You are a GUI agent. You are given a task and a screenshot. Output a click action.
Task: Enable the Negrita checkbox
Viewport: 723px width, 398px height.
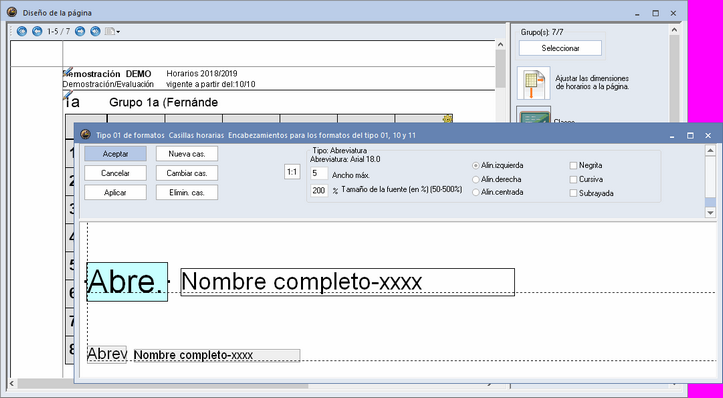point(573,165)
